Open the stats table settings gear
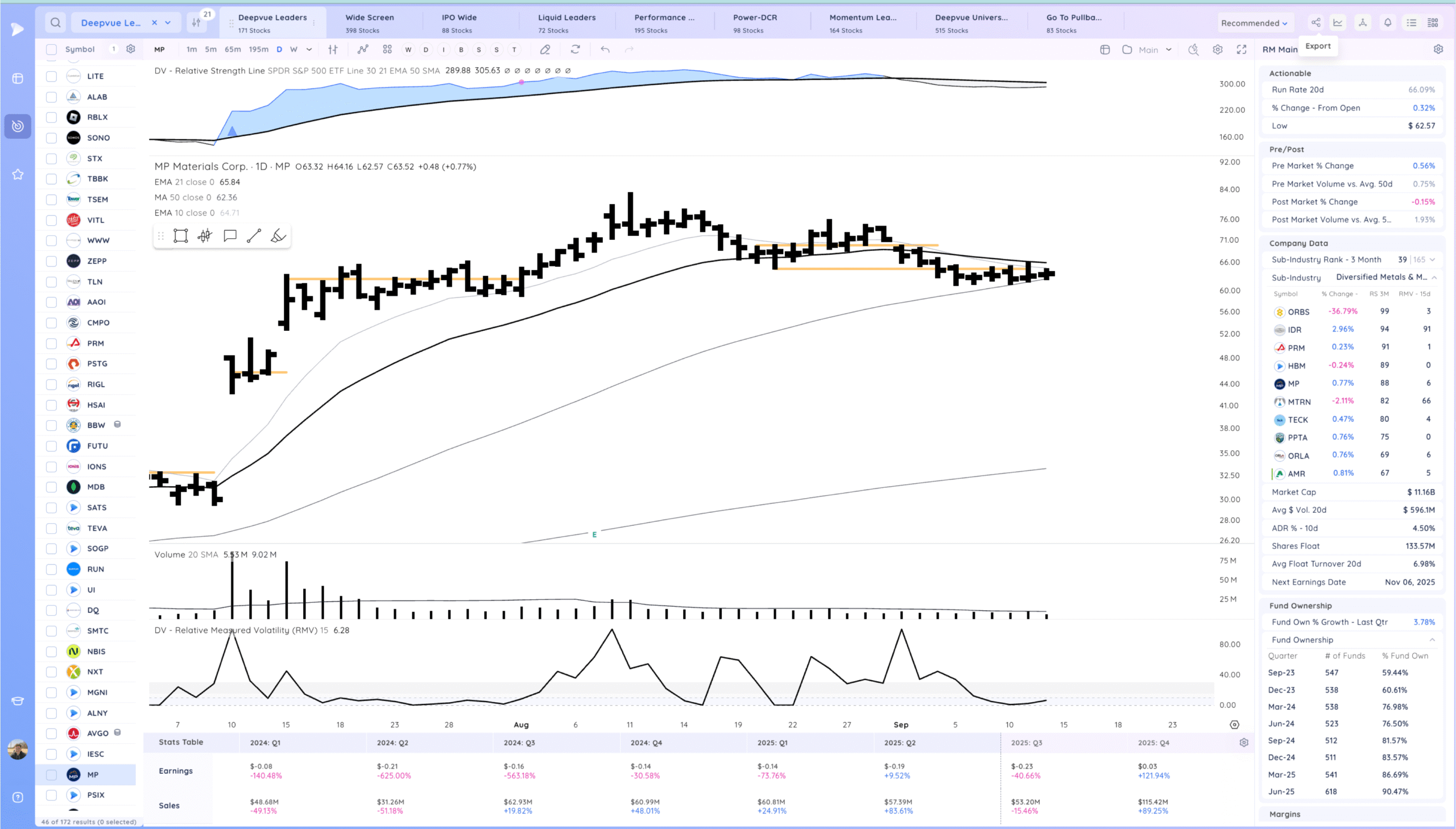The width and height of the screenshot is (1456, 829). (x=1244, y=743)
